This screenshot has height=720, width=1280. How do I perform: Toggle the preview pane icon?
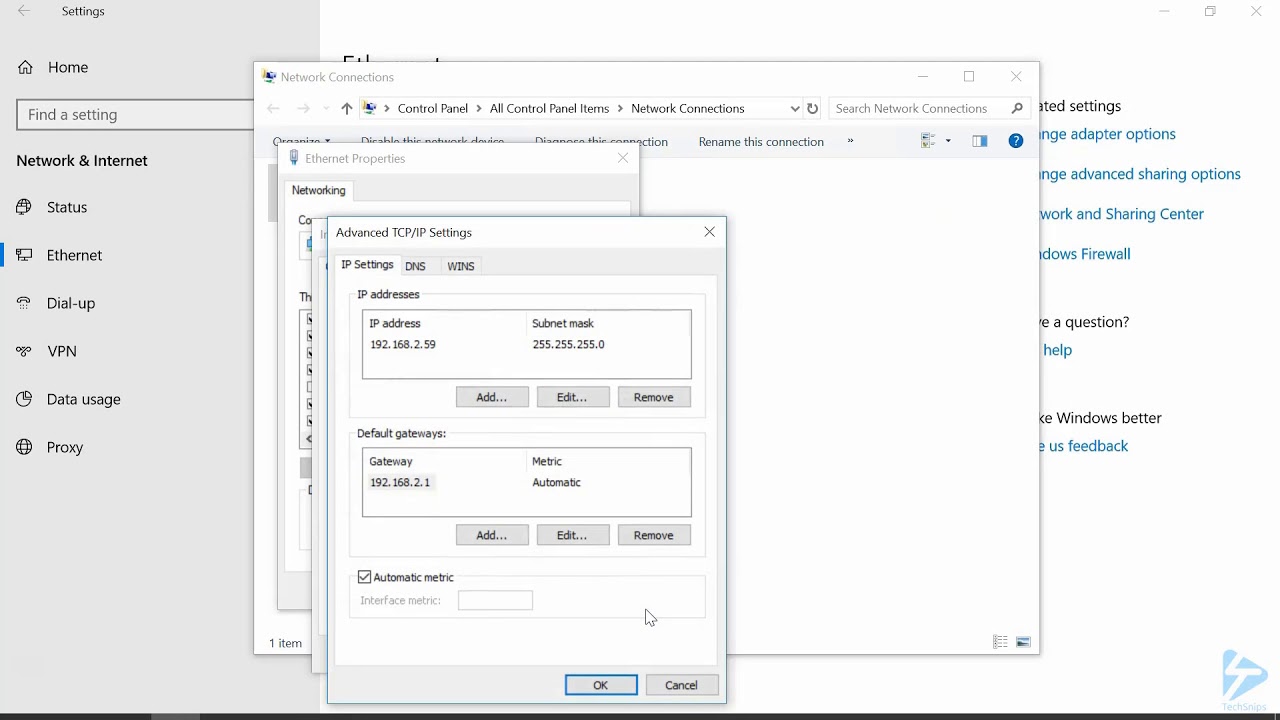click(x=980, y=141)
